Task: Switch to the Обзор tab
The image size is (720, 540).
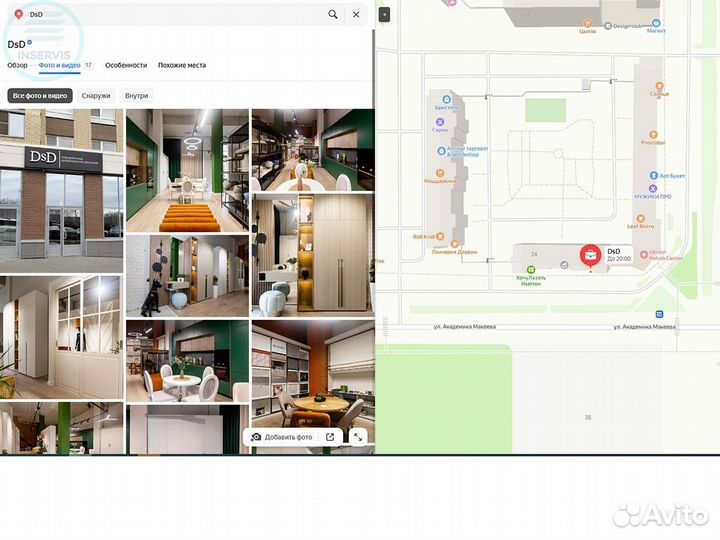Action: pos(18,65)
